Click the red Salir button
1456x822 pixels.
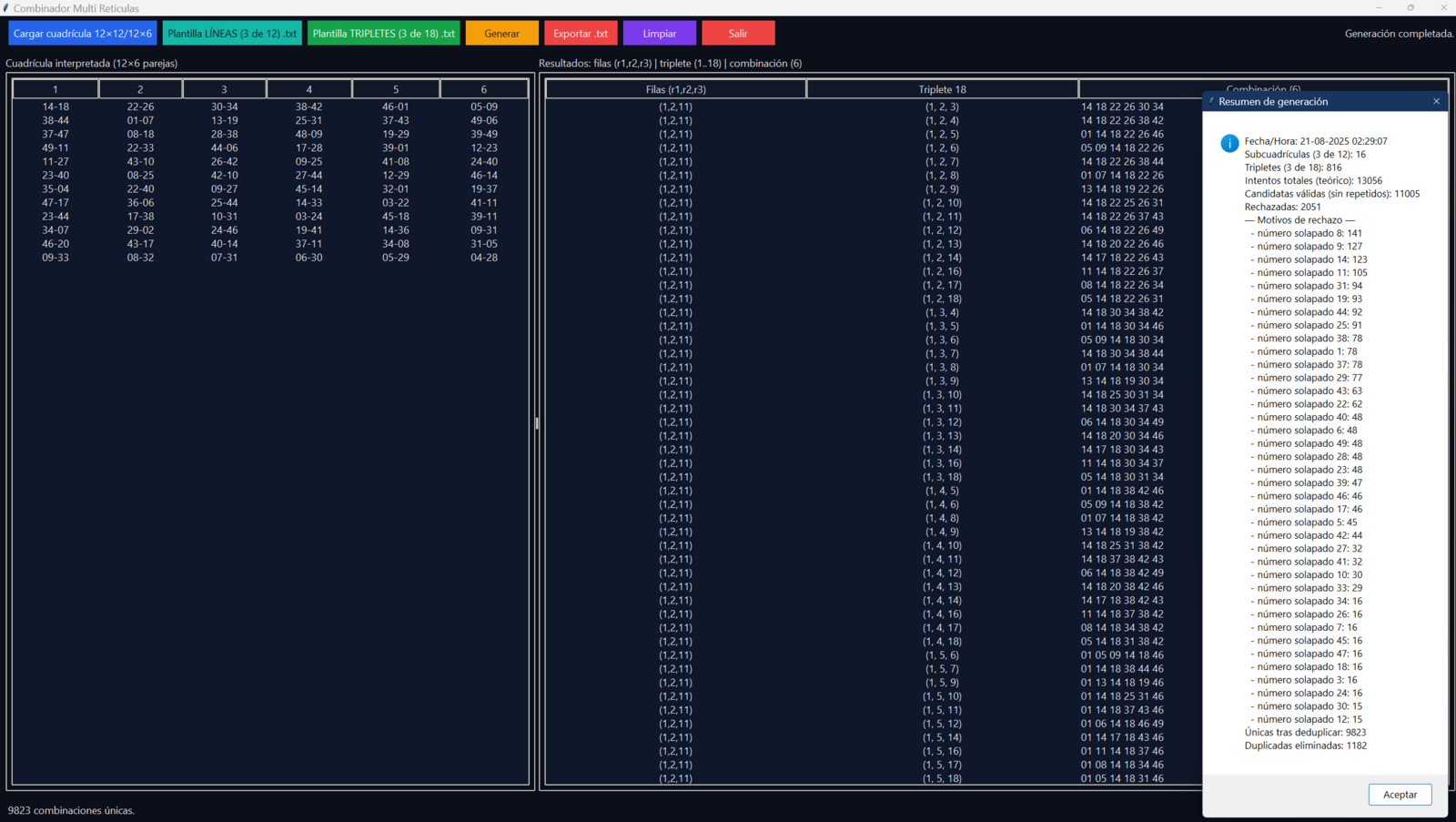coord(738,34)
